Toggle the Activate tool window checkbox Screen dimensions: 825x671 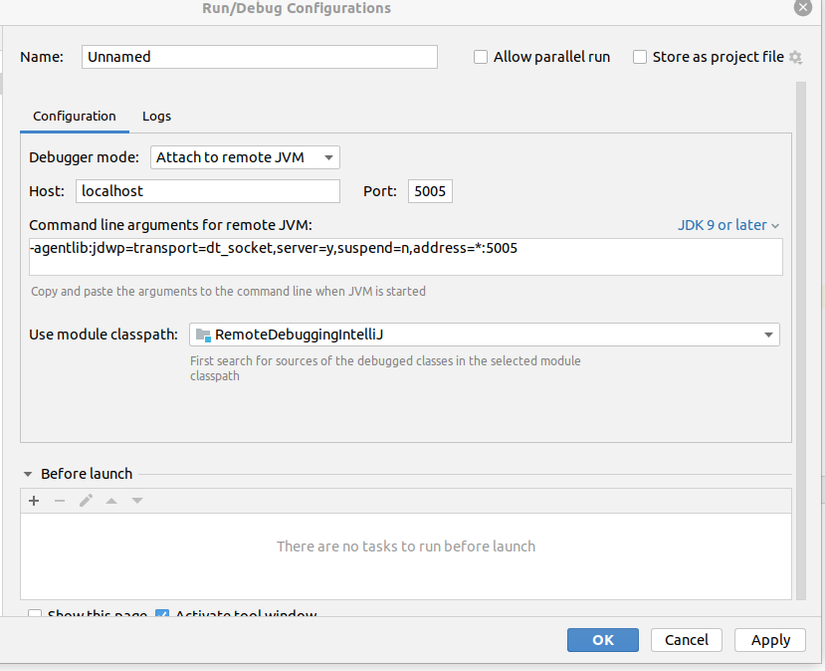click(x=162, y=615)
